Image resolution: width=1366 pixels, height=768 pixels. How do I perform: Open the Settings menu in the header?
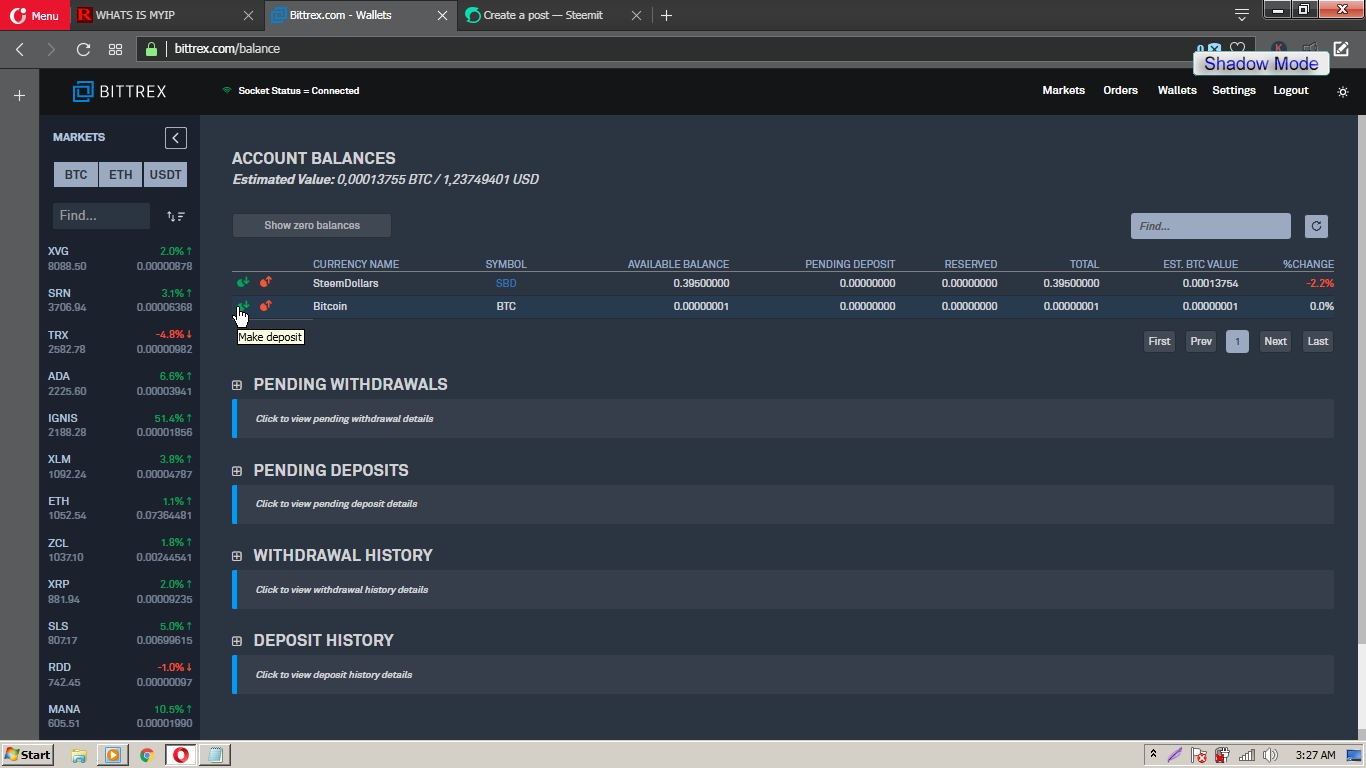1234,91
